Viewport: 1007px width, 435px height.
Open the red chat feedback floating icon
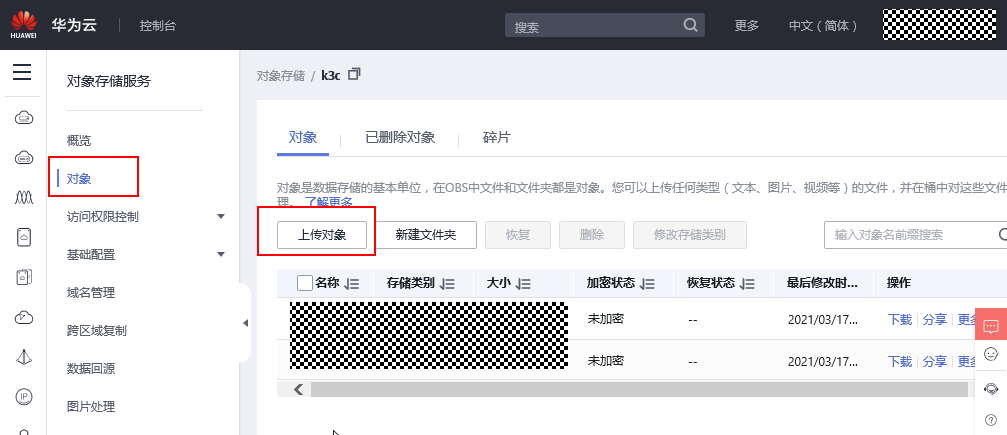click(x=991, y=324)
